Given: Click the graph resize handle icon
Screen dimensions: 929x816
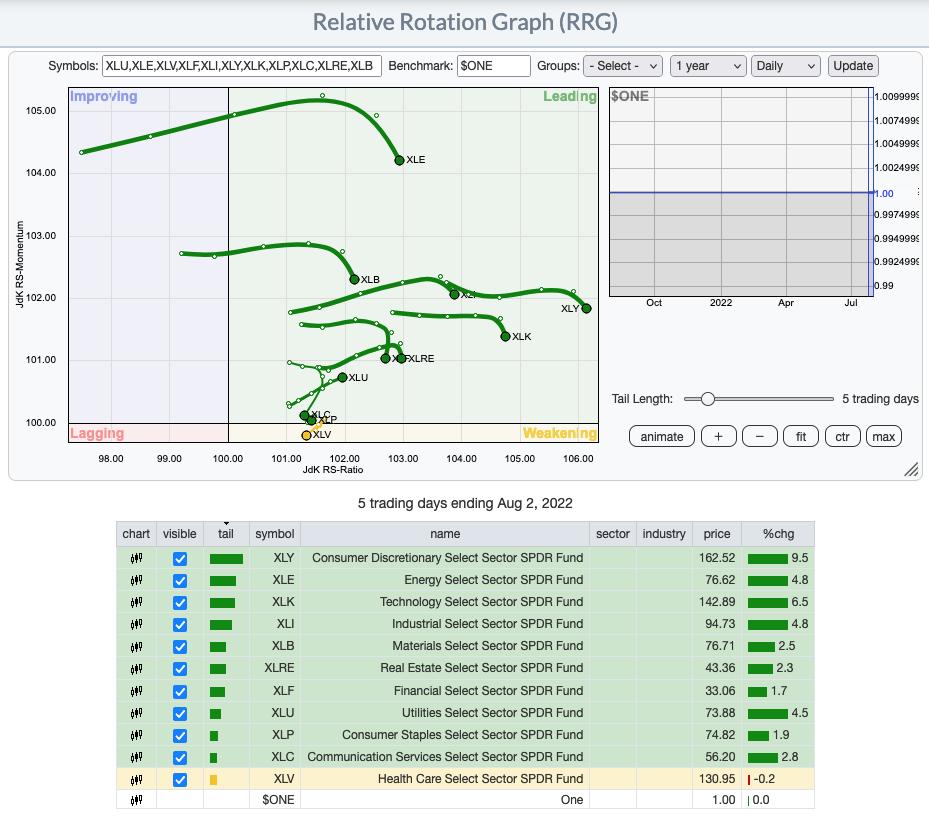Looking at the screenshot, I should tap(911, 469).
